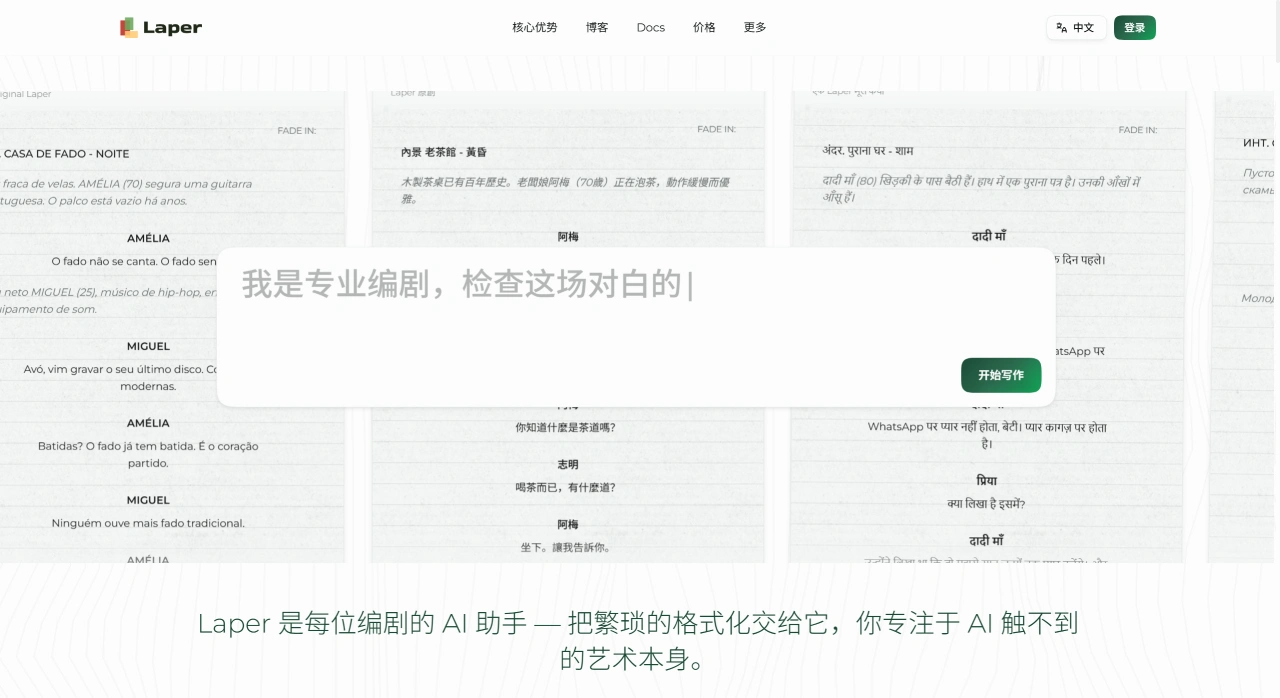Click the heading 'अंदर. पुराना घर - शाम'
This screenshot has height=698, width=1280.
coord(868,151)
